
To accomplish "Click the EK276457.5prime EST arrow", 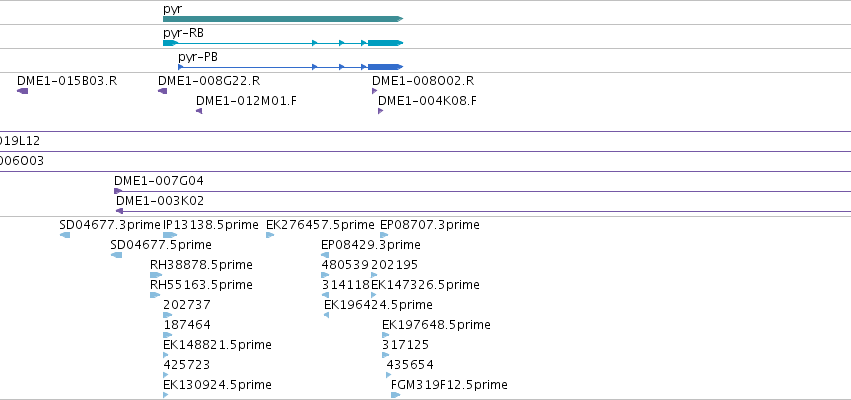I will pyautogui.click(x=270, y=235).
